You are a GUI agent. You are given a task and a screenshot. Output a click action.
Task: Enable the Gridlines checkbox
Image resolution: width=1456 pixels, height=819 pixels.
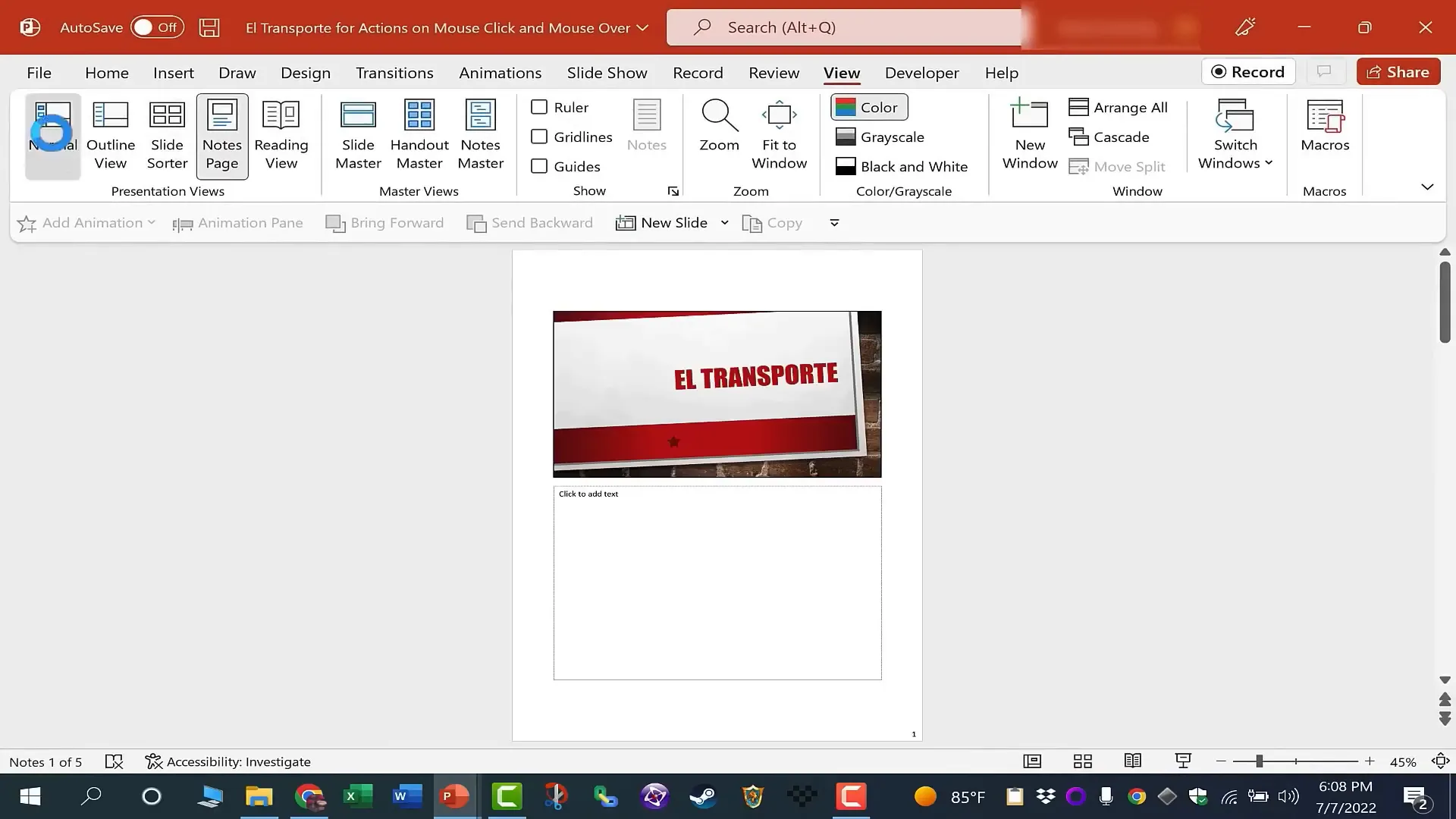point(539,136)
